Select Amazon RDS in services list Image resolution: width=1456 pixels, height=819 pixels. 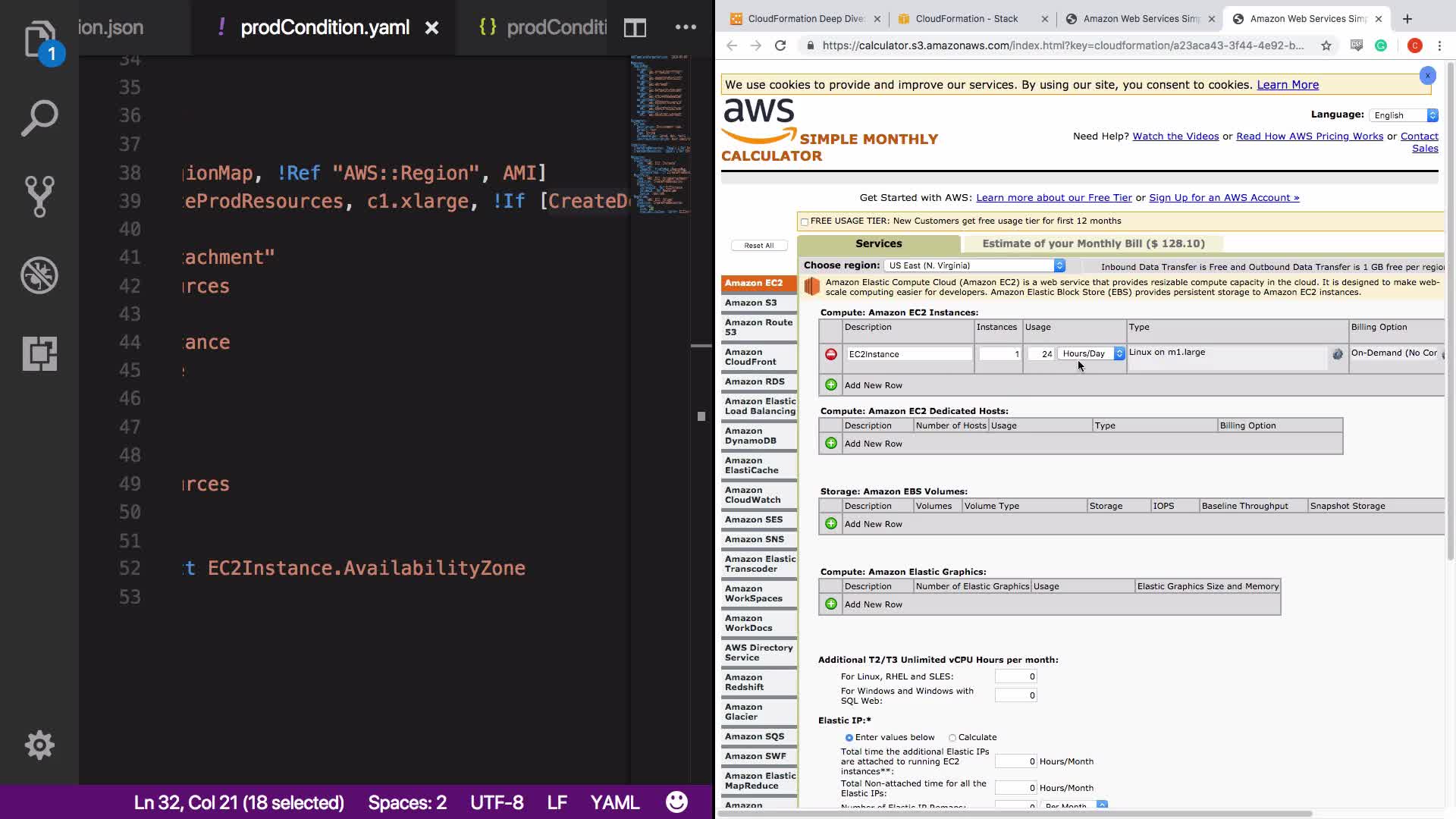coord(755,381)
